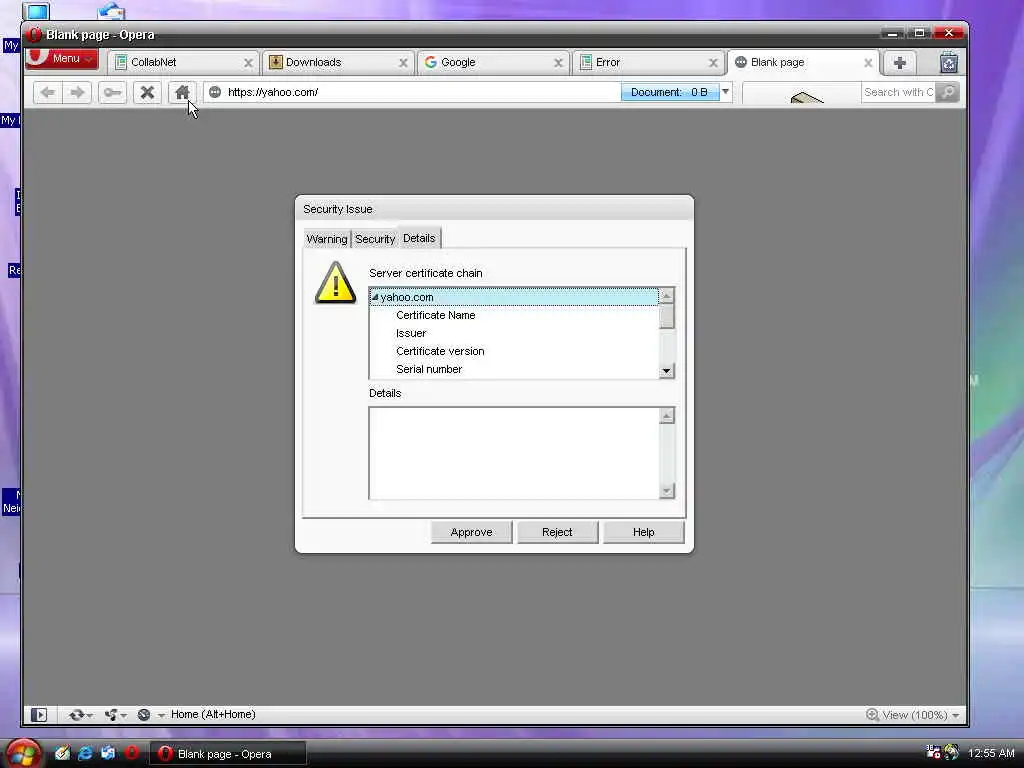The height and width of the screenshot is (768, 1024).
Task: Click the site badge icon in address bar
Action: click(215, 92)
